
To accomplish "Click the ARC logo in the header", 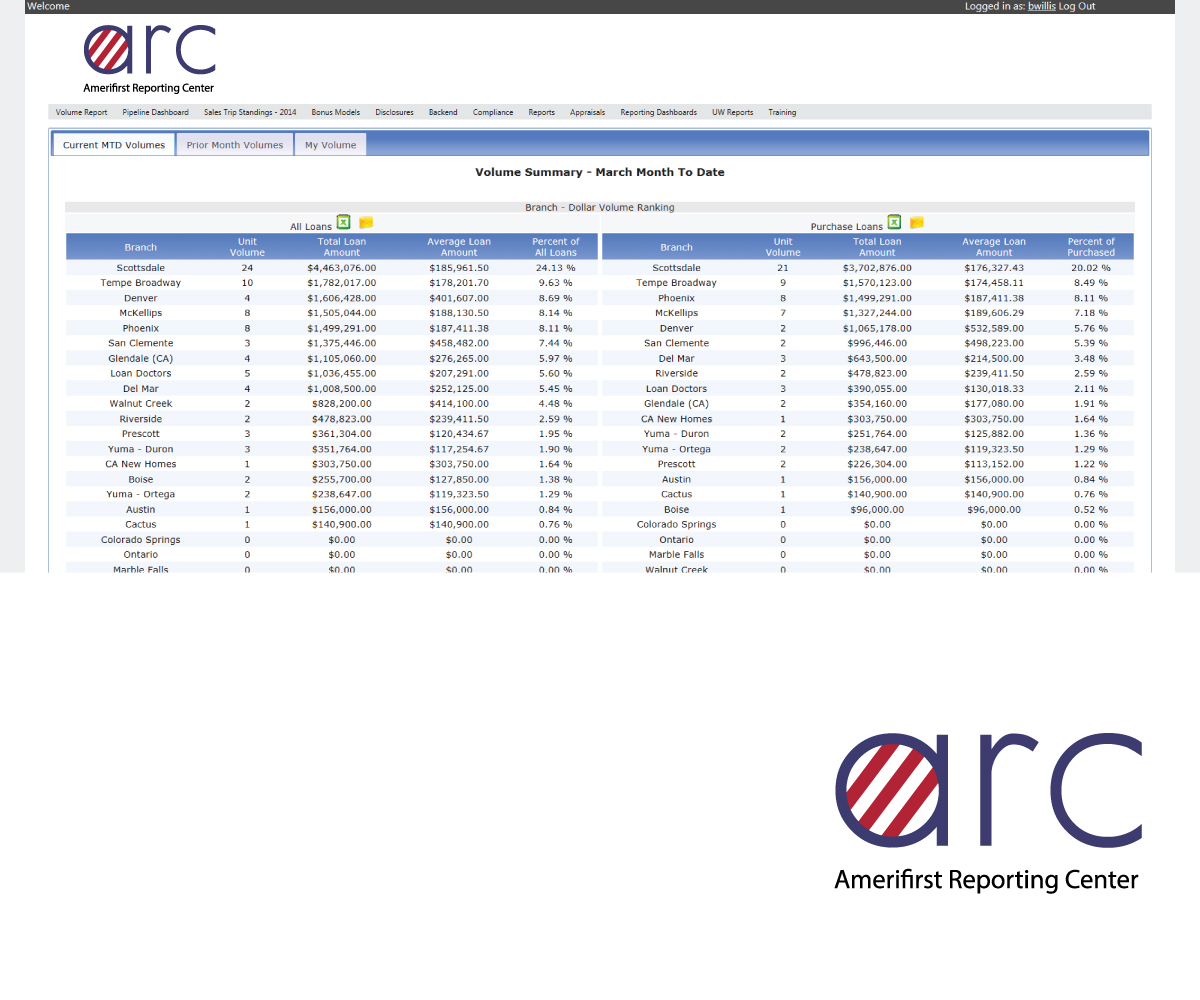I will click(149, 59).
